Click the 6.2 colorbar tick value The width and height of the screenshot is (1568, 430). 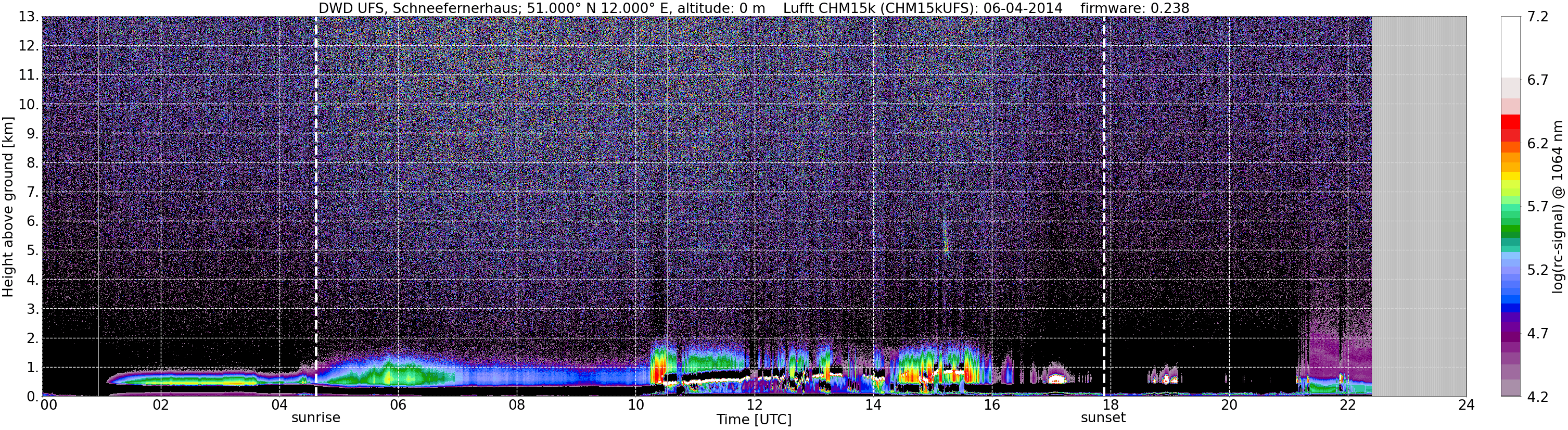(x=1538, y=144)
